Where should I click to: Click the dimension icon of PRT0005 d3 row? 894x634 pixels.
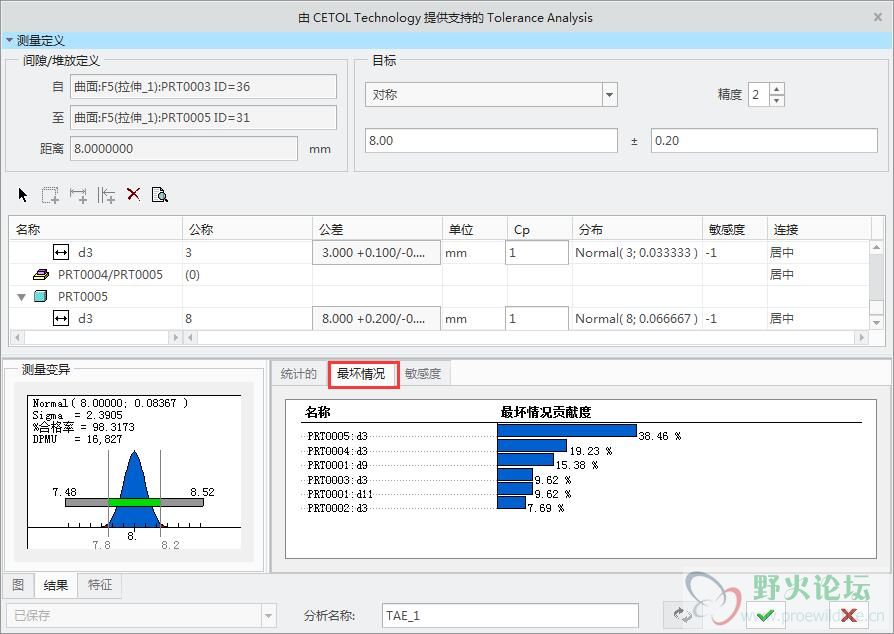point(61,318)
